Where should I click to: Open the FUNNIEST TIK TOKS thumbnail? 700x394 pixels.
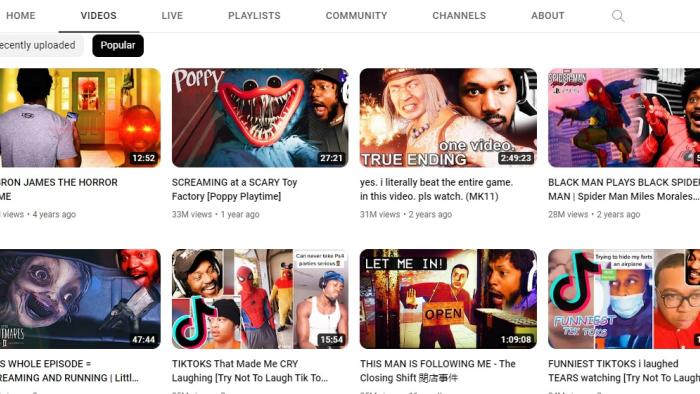pyautogui.click(x=624, y=299)
